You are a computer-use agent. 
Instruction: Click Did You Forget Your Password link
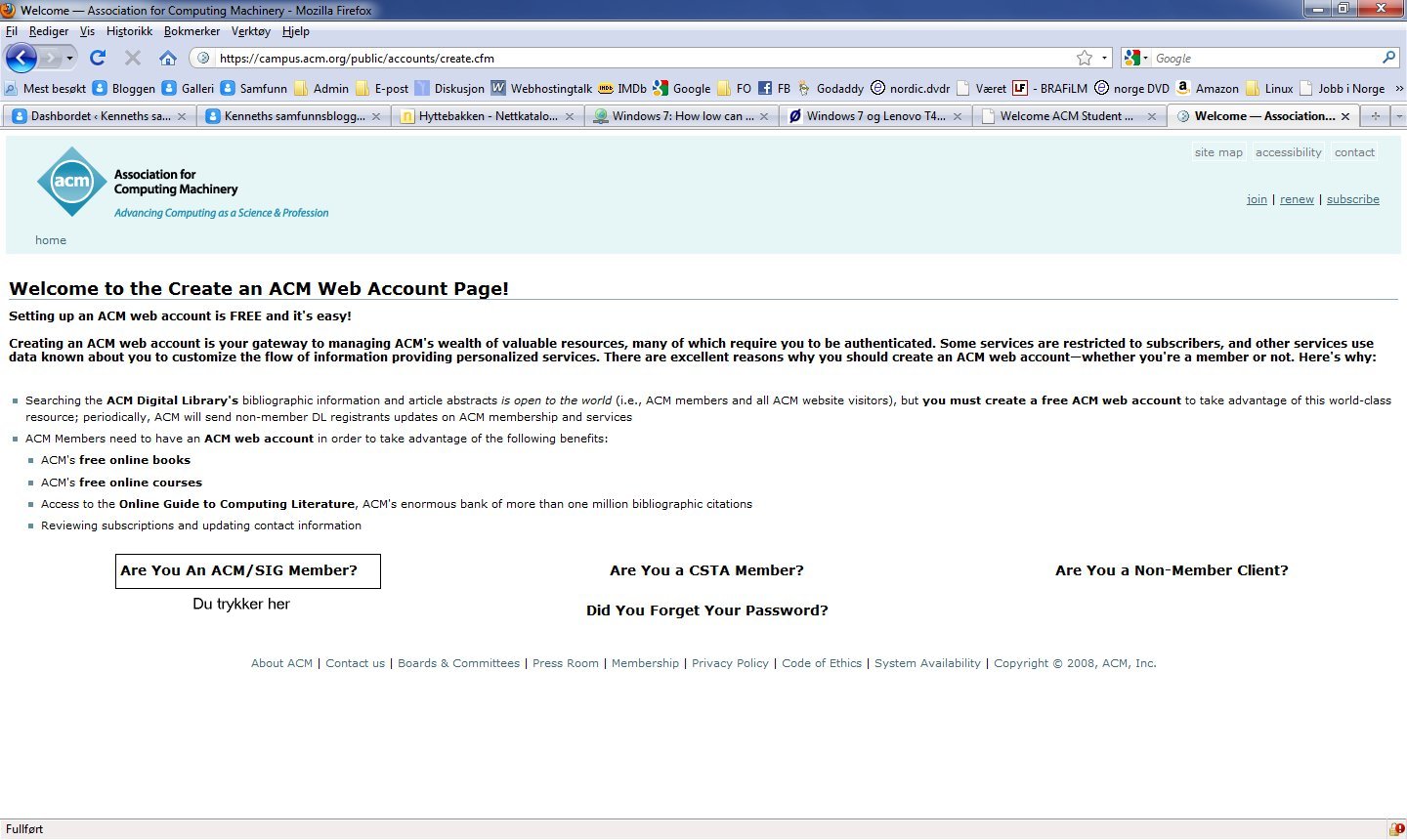(706, 610)
